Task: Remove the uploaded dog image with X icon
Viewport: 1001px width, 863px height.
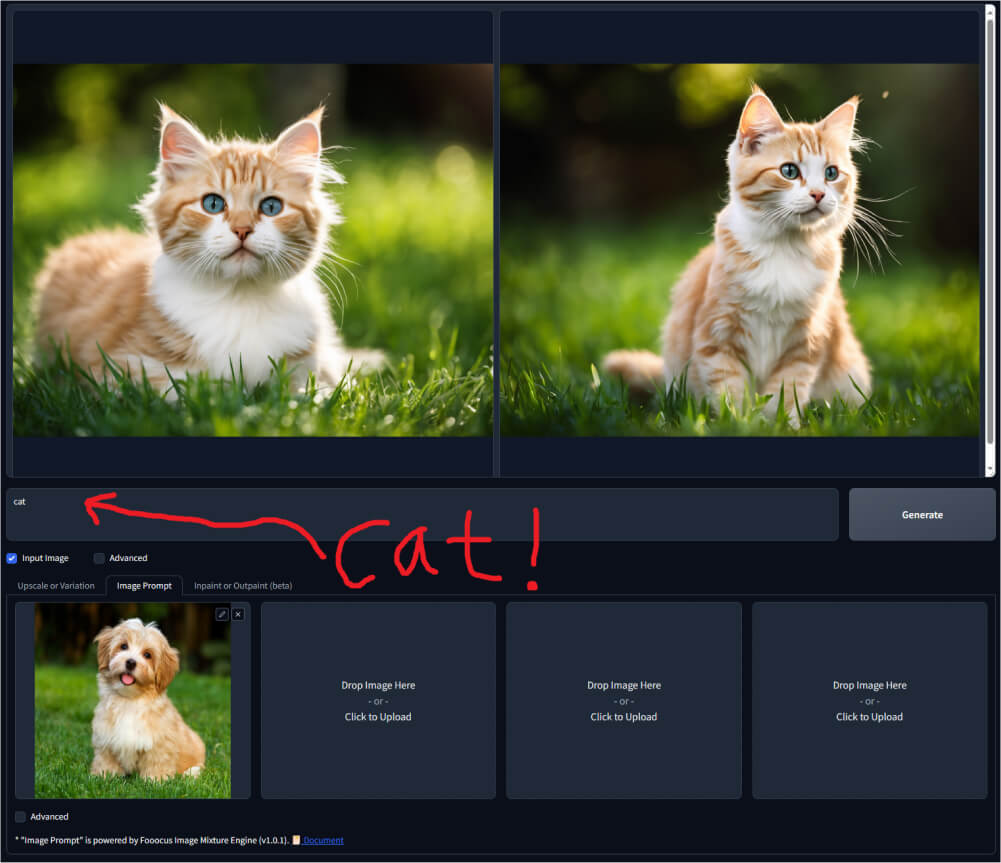Action: (x=238, y=614)
